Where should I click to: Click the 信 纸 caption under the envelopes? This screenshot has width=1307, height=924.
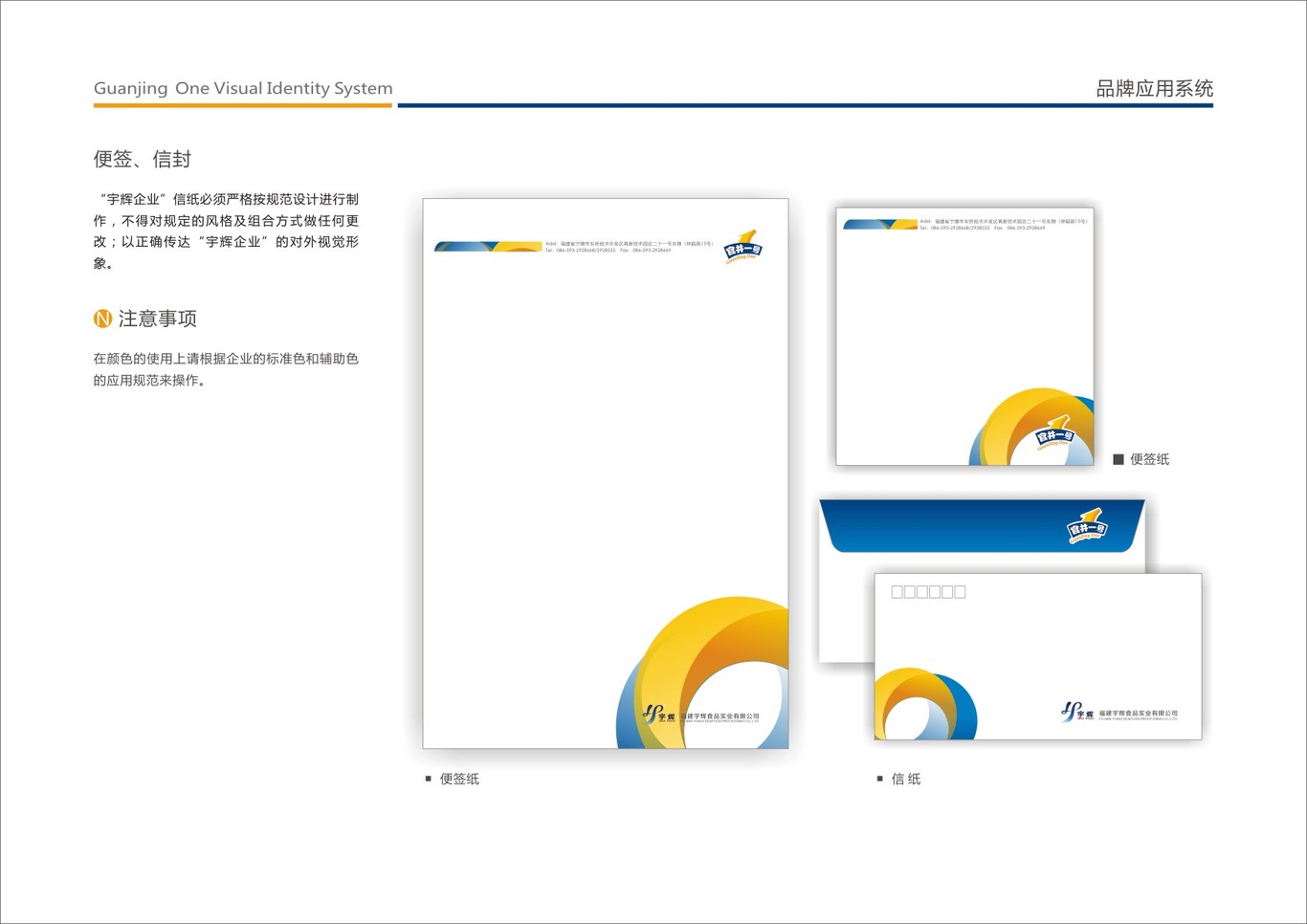pyautogui.click(x=906, y=779)
